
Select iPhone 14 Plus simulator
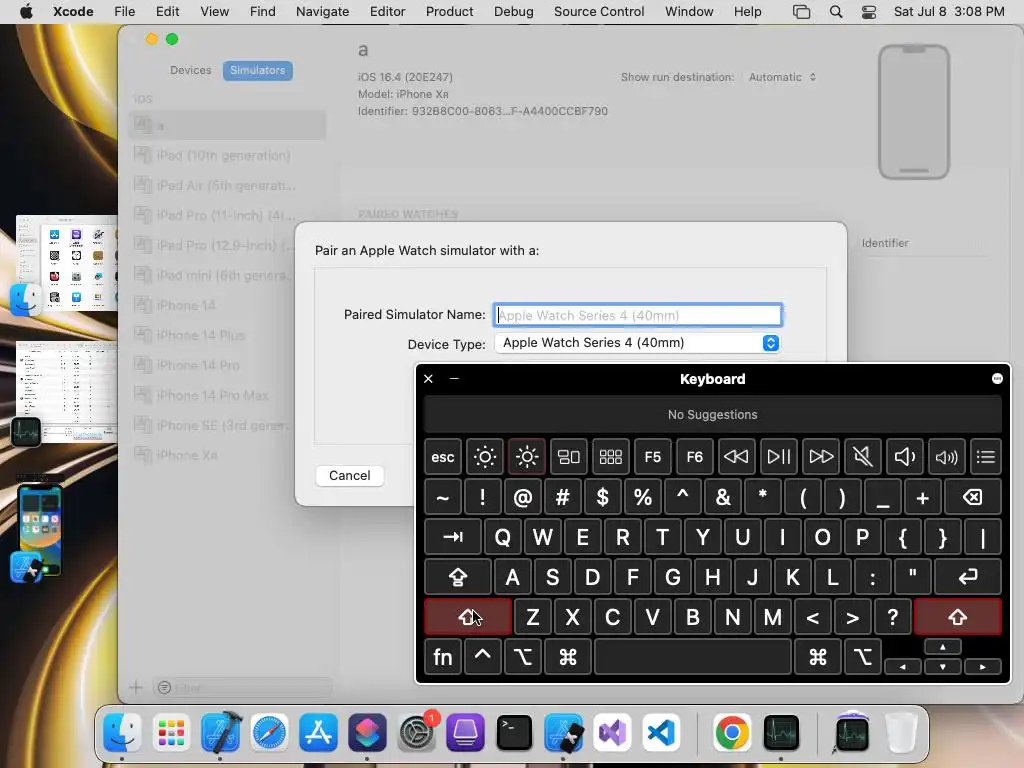coord(227,335)
